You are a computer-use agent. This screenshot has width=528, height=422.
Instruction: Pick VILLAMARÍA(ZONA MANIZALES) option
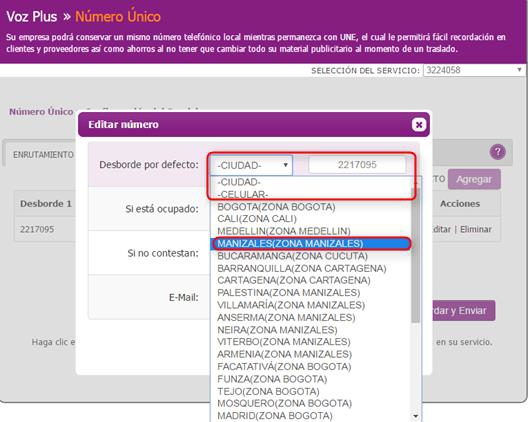click(311, 305)
